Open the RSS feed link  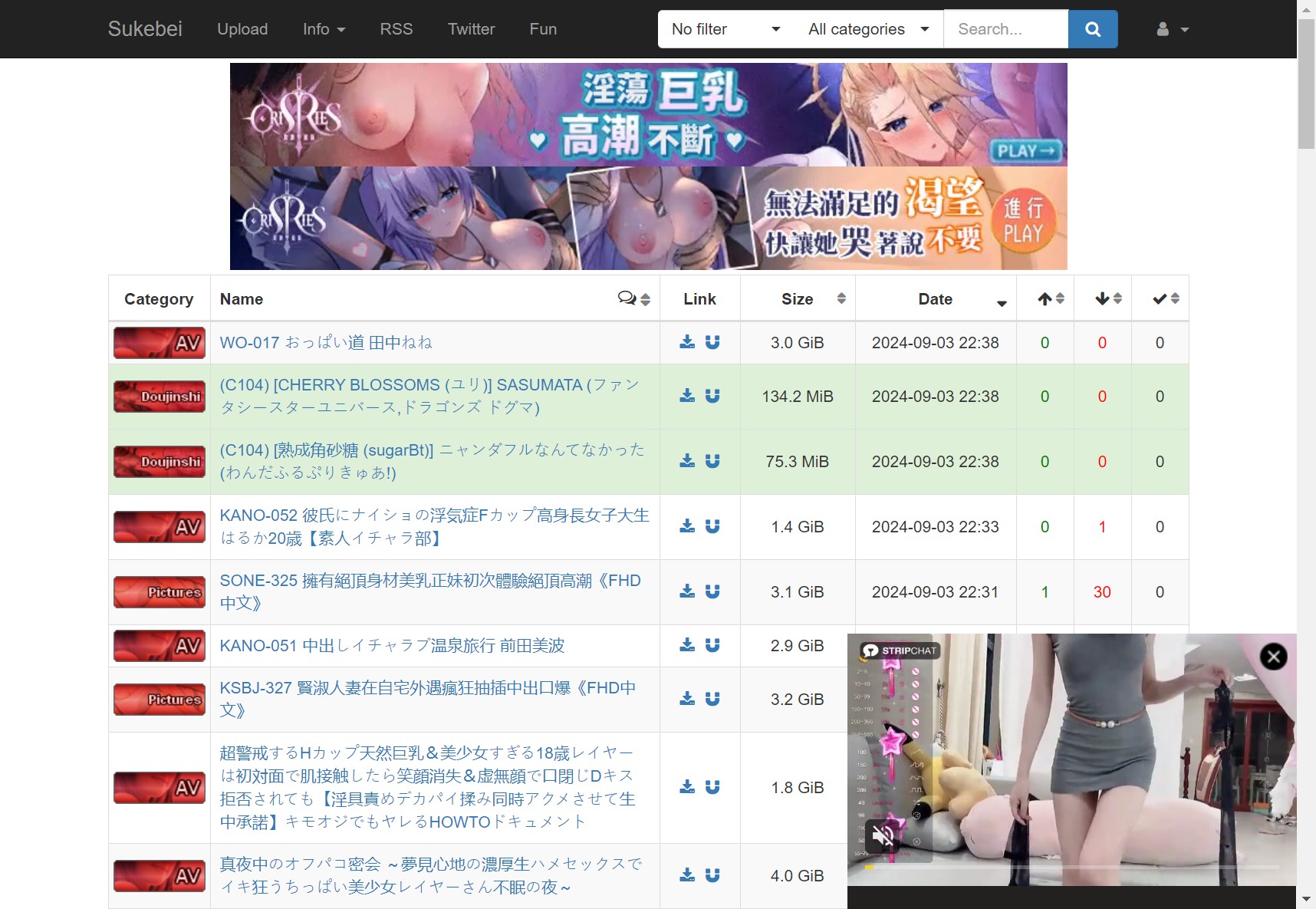(x=396, y=29)
